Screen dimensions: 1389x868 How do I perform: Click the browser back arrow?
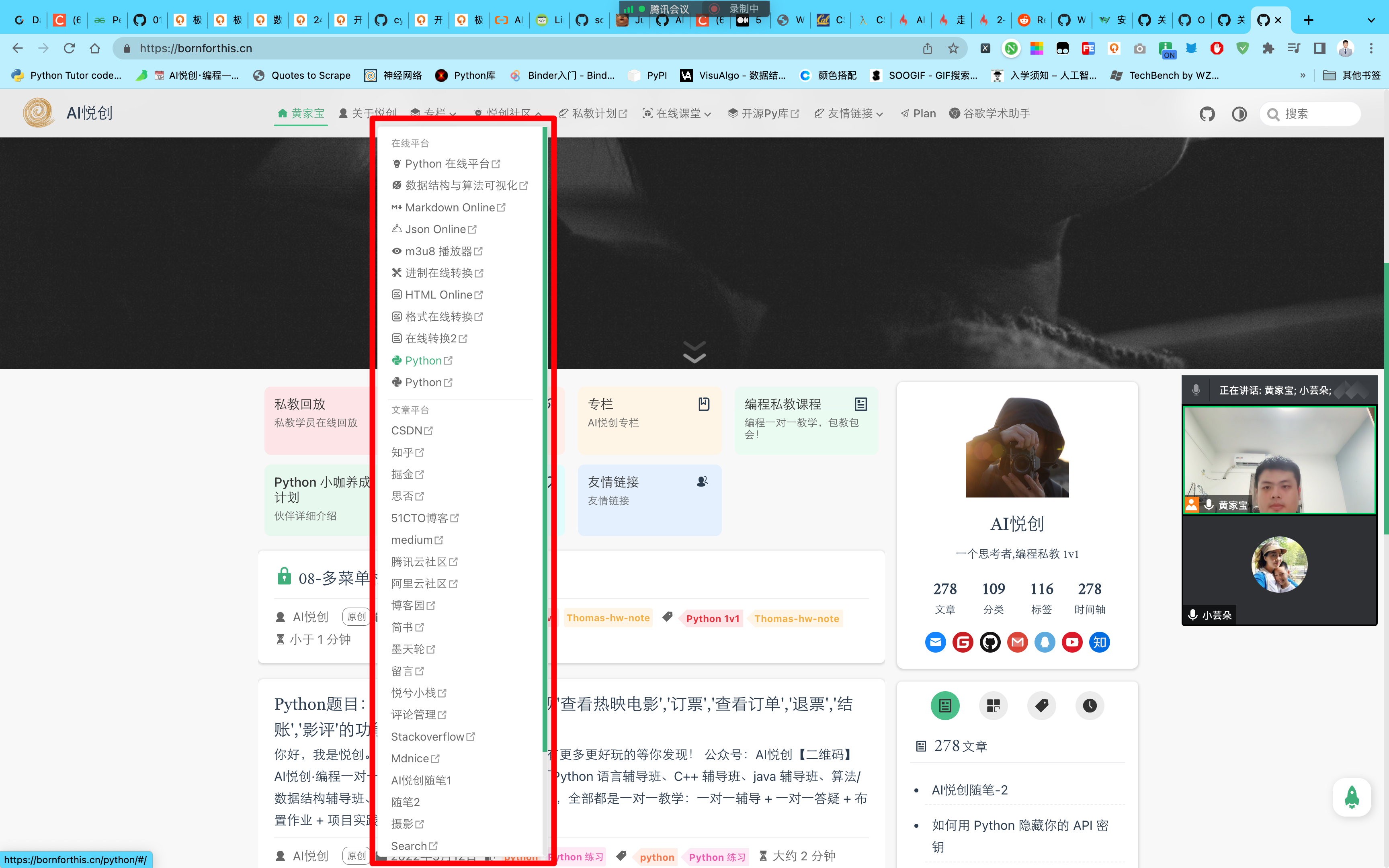(18, 48)
